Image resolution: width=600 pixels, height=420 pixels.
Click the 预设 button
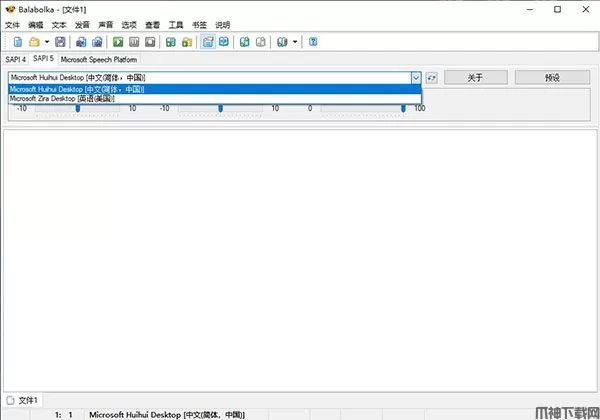pos(552,77)
